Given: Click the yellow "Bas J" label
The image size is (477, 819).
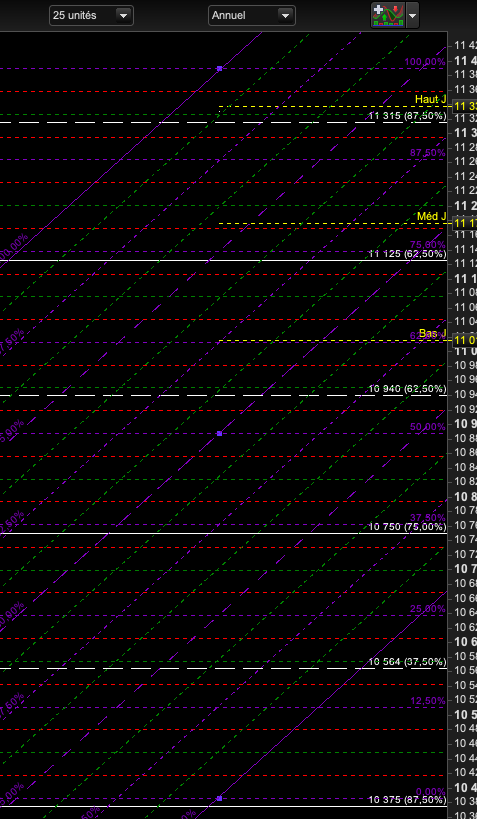Looking at the screenshot, I should click(x=433, y=333).
